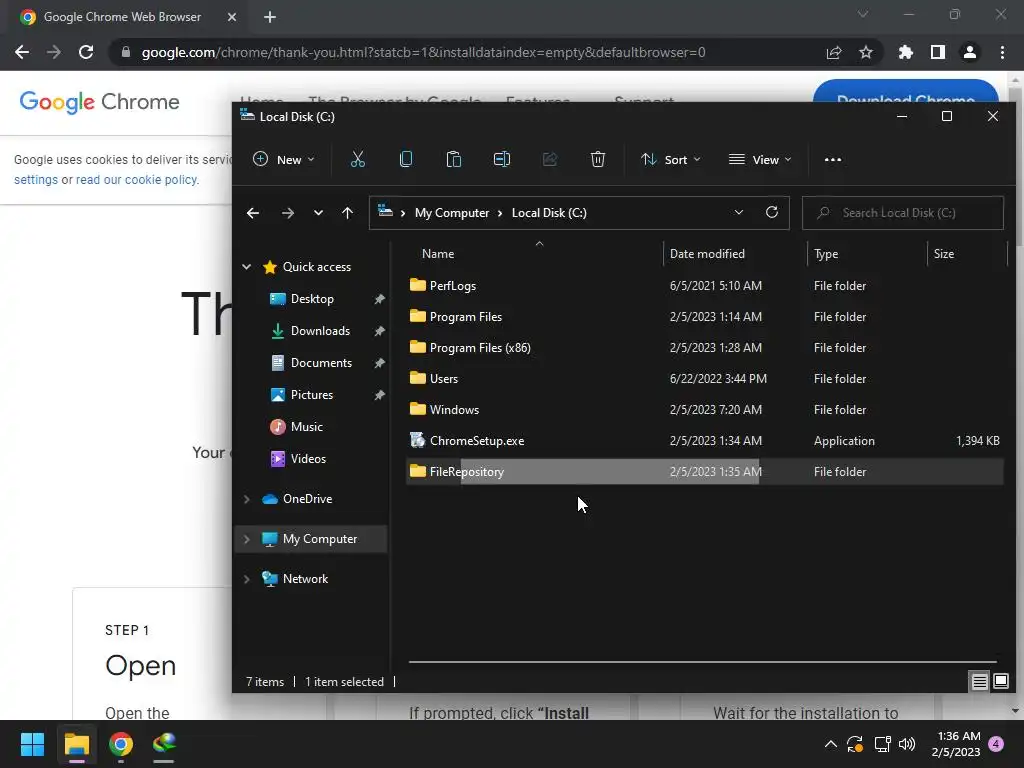Viewport: 1024px width, 768px height.
Task: Open the View dropdown menu
Action: point(760,159)
